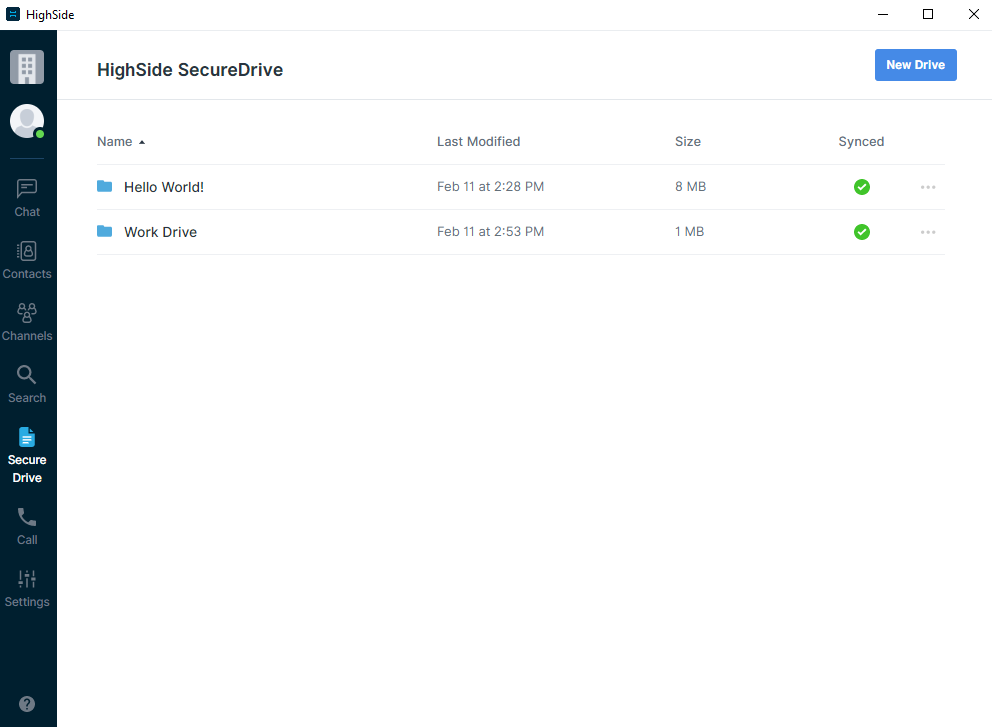Sort by Last Modified column header
The image size is (992, 727).
click(478, 142)
